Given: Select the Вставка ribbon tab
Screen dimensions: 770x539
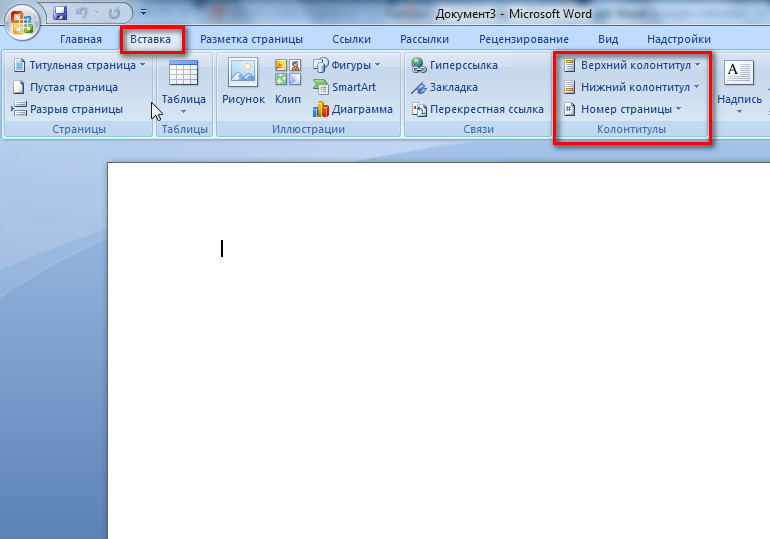Looking at the screenshot, I should tap(150, 39).
